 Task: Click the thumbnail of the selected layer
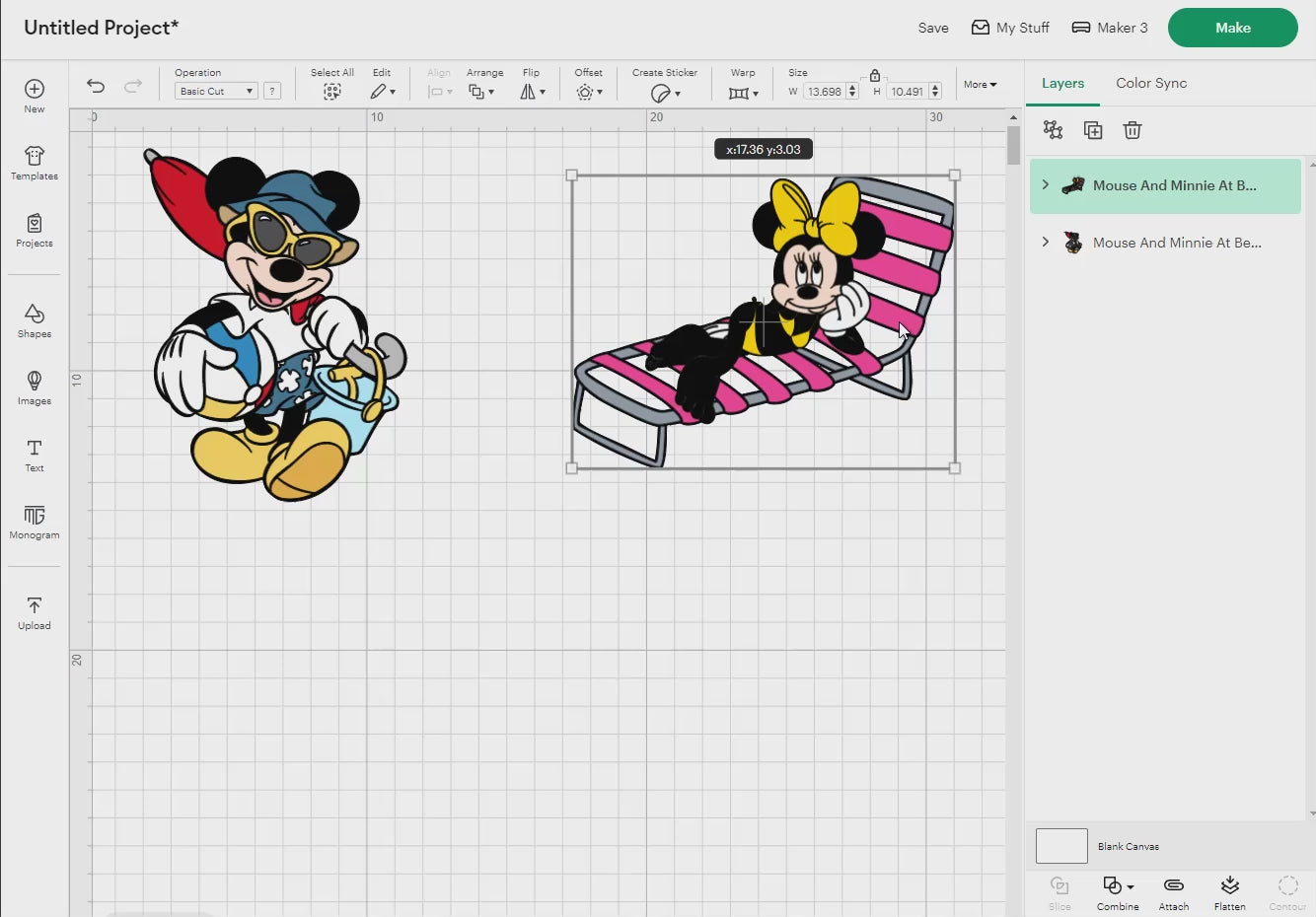pos(1073,185)
